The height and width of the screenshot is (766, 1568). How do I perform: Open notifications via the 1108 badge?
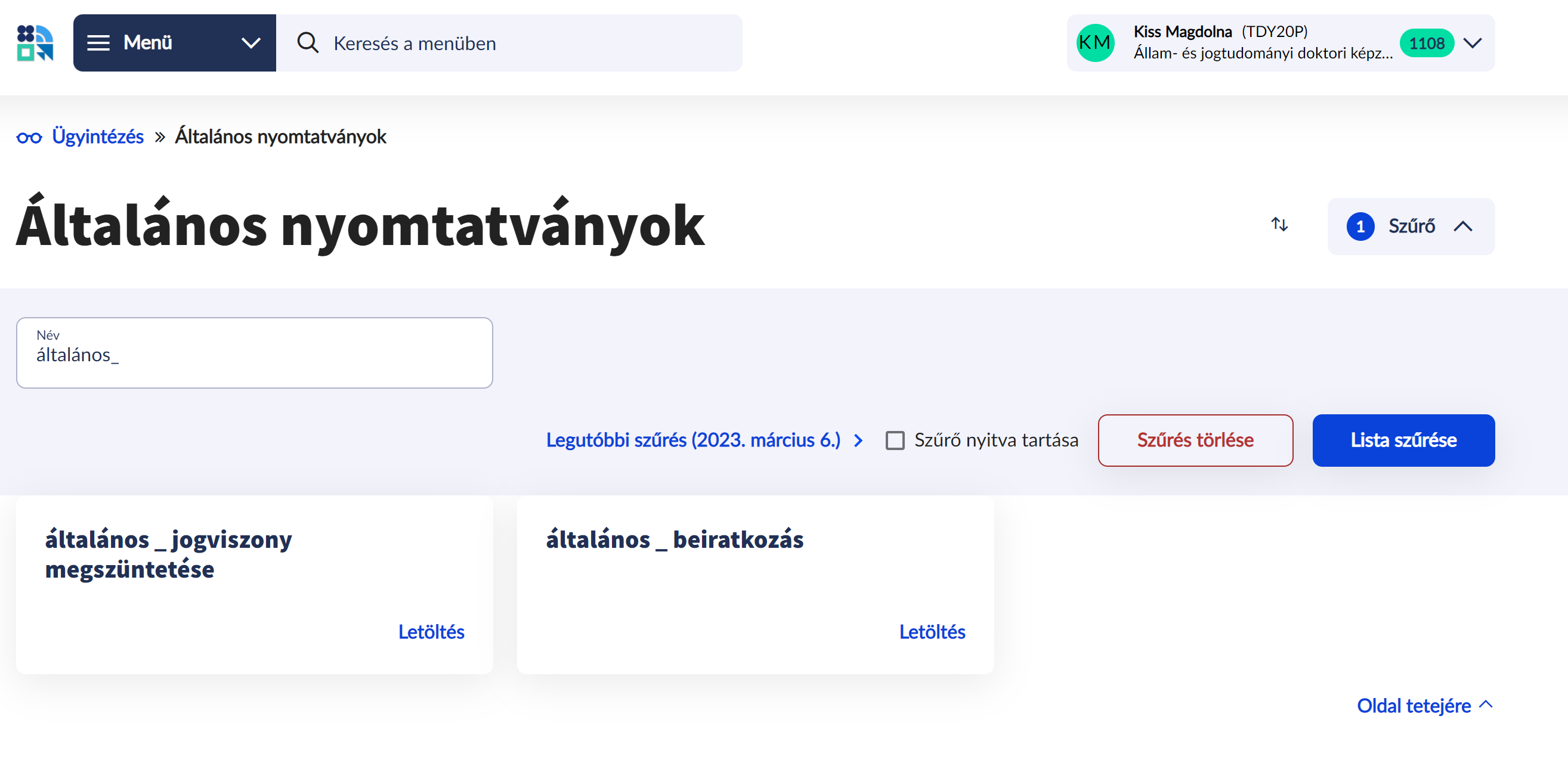point(1426,42)
